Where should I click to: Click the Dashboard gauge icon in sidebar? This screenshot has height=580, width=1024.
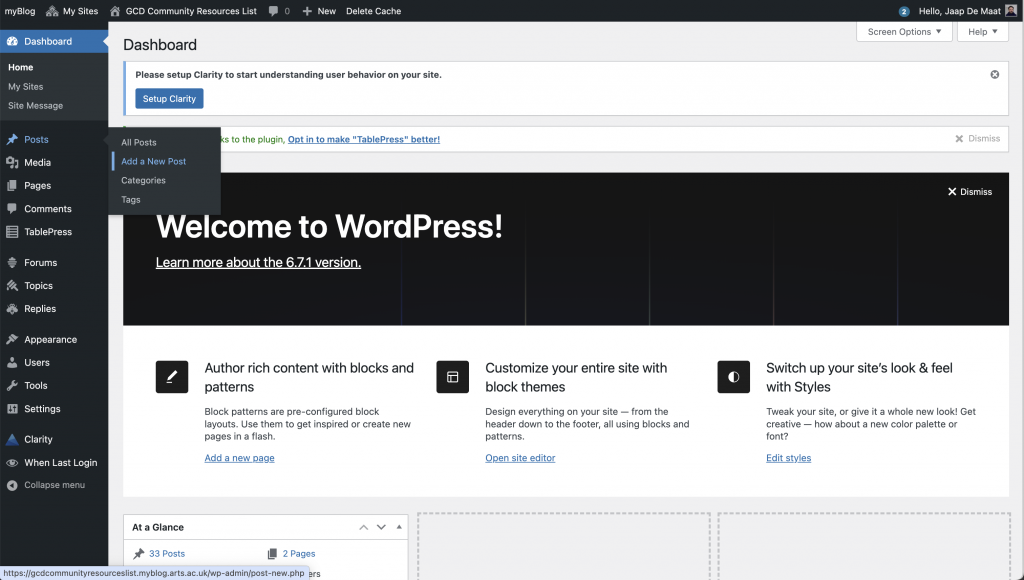[12, 41]
